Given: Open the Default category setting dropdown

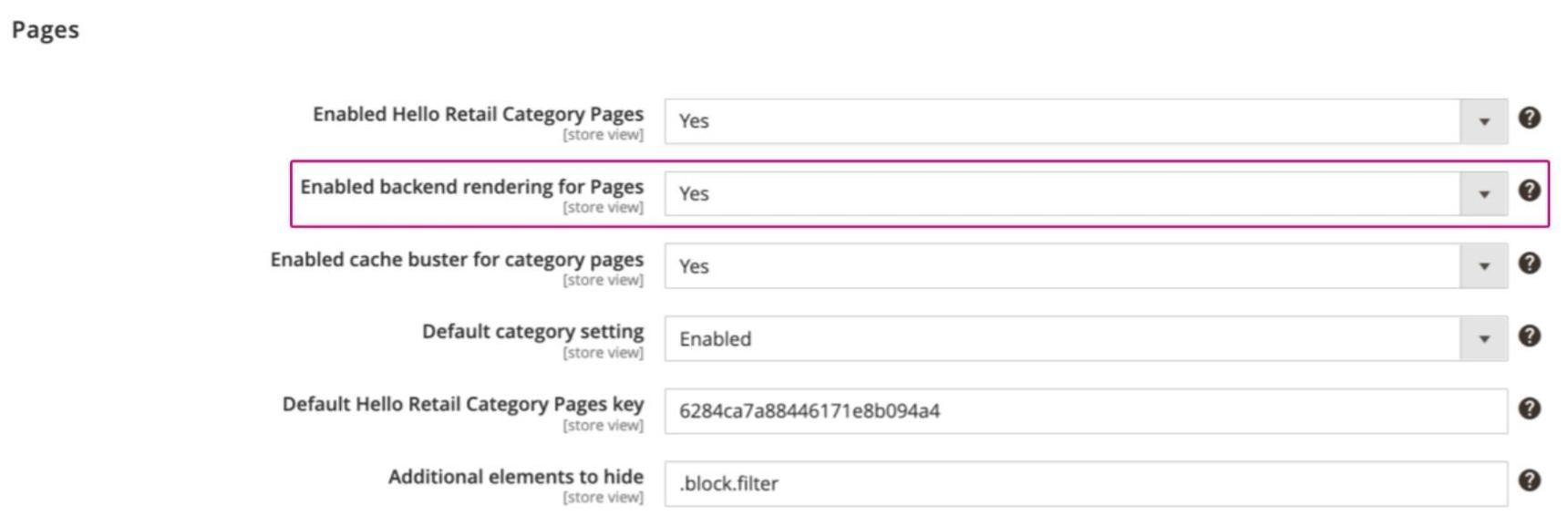Looking at the screenshot, I should [1085, 339].
